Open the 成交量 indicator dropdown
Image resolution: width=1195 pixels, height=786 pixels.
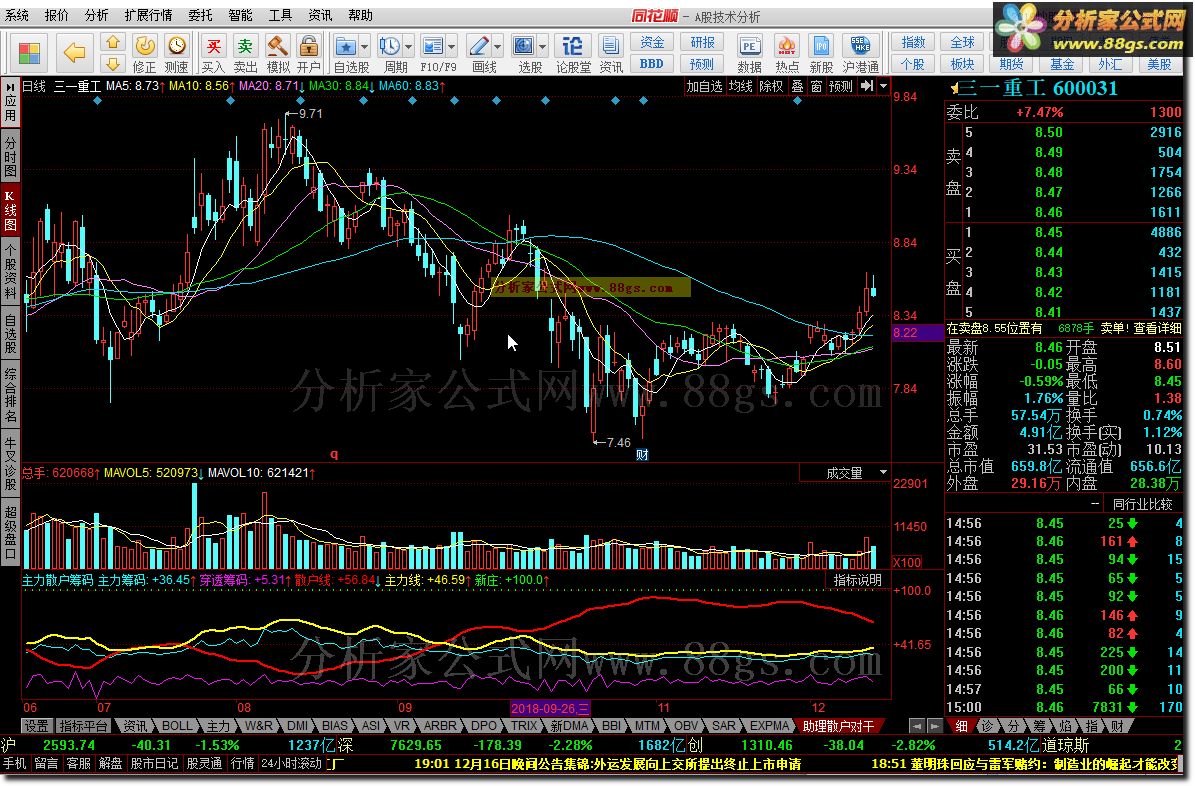click(x=883, y=473)
